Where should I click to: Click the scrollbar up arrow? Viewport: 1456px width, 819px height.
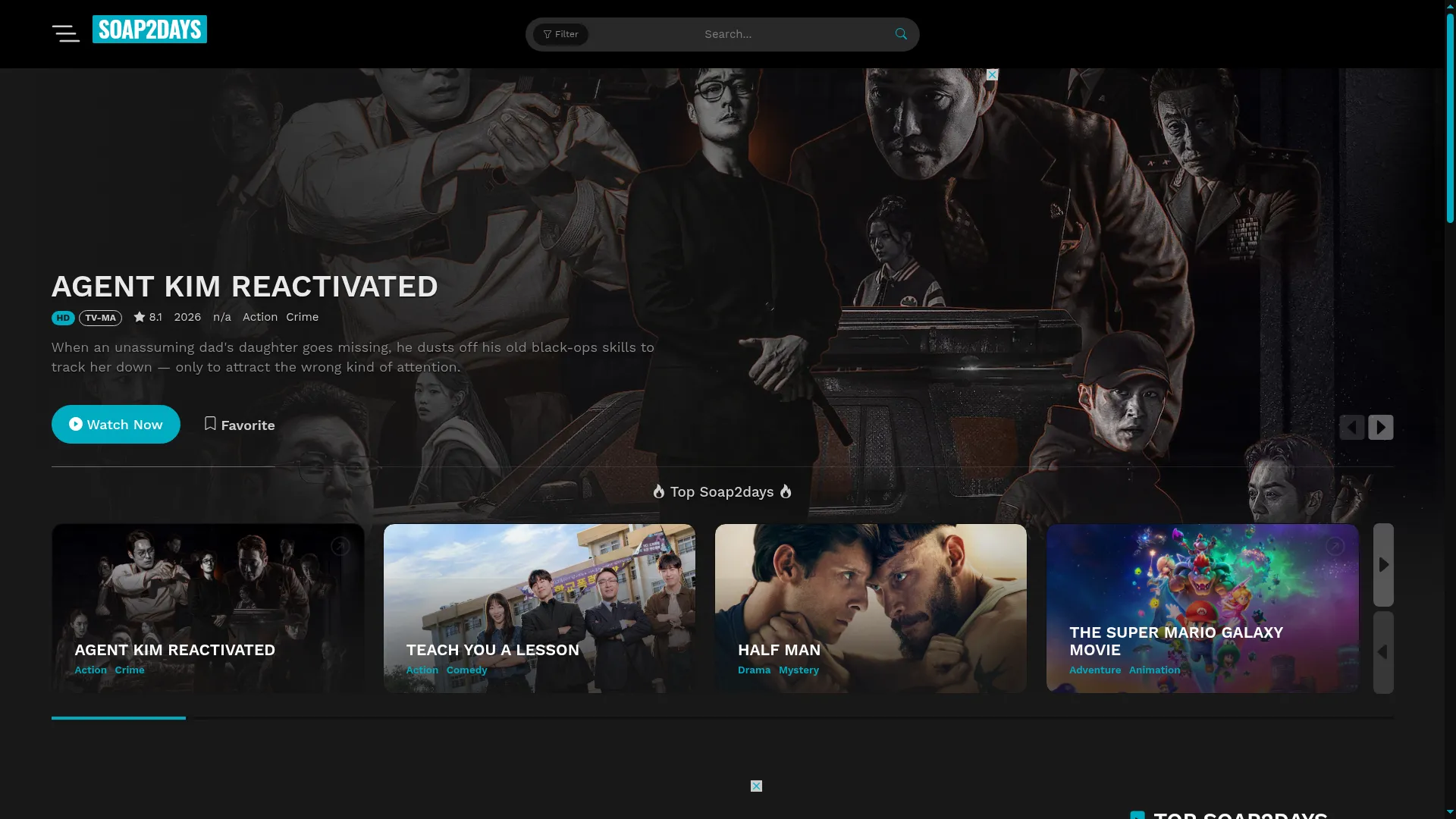(x=1450, y=5)
